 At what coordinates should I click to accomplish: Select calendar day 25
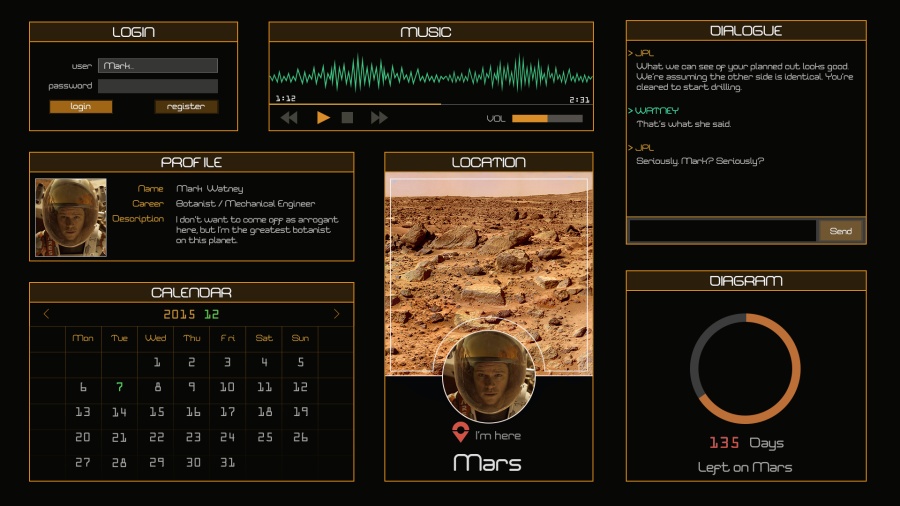[x=265, y=437]
